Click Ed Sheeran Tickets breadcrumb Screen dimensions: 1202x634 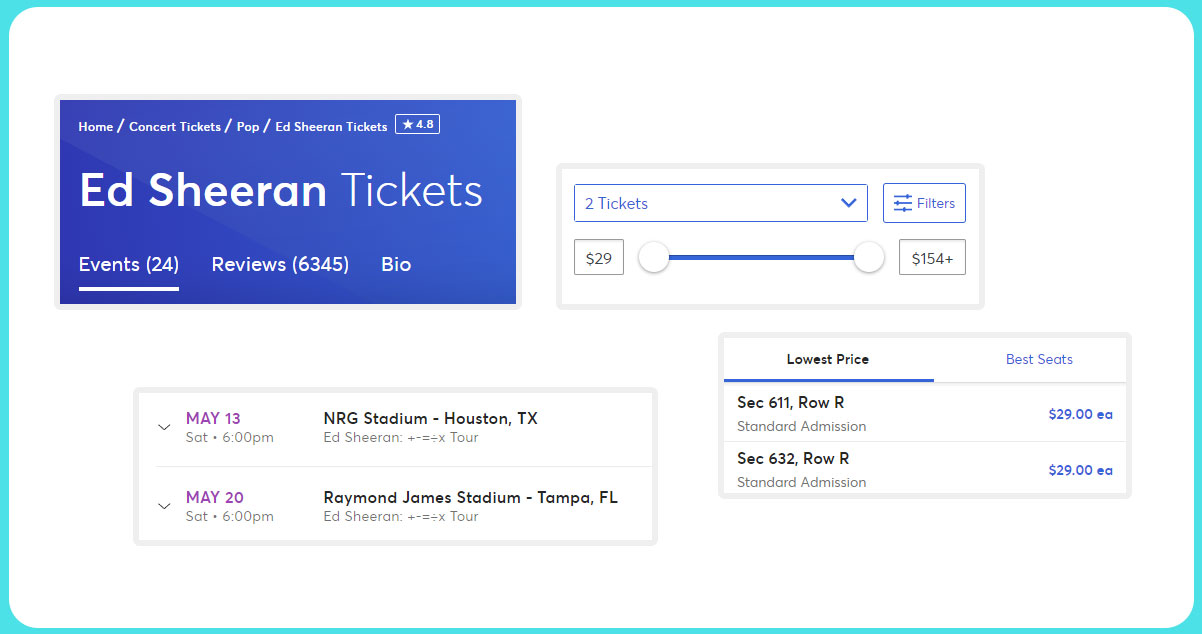tap(331, 127)
